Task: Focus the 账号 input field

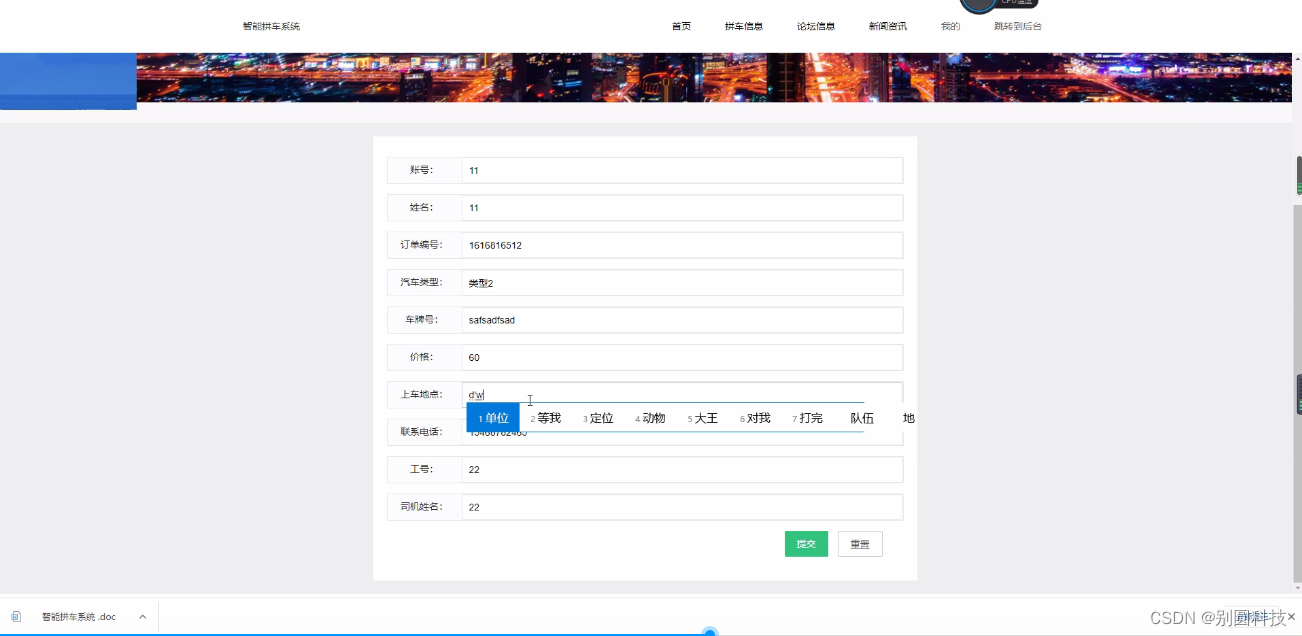Action: click(682, 170)
